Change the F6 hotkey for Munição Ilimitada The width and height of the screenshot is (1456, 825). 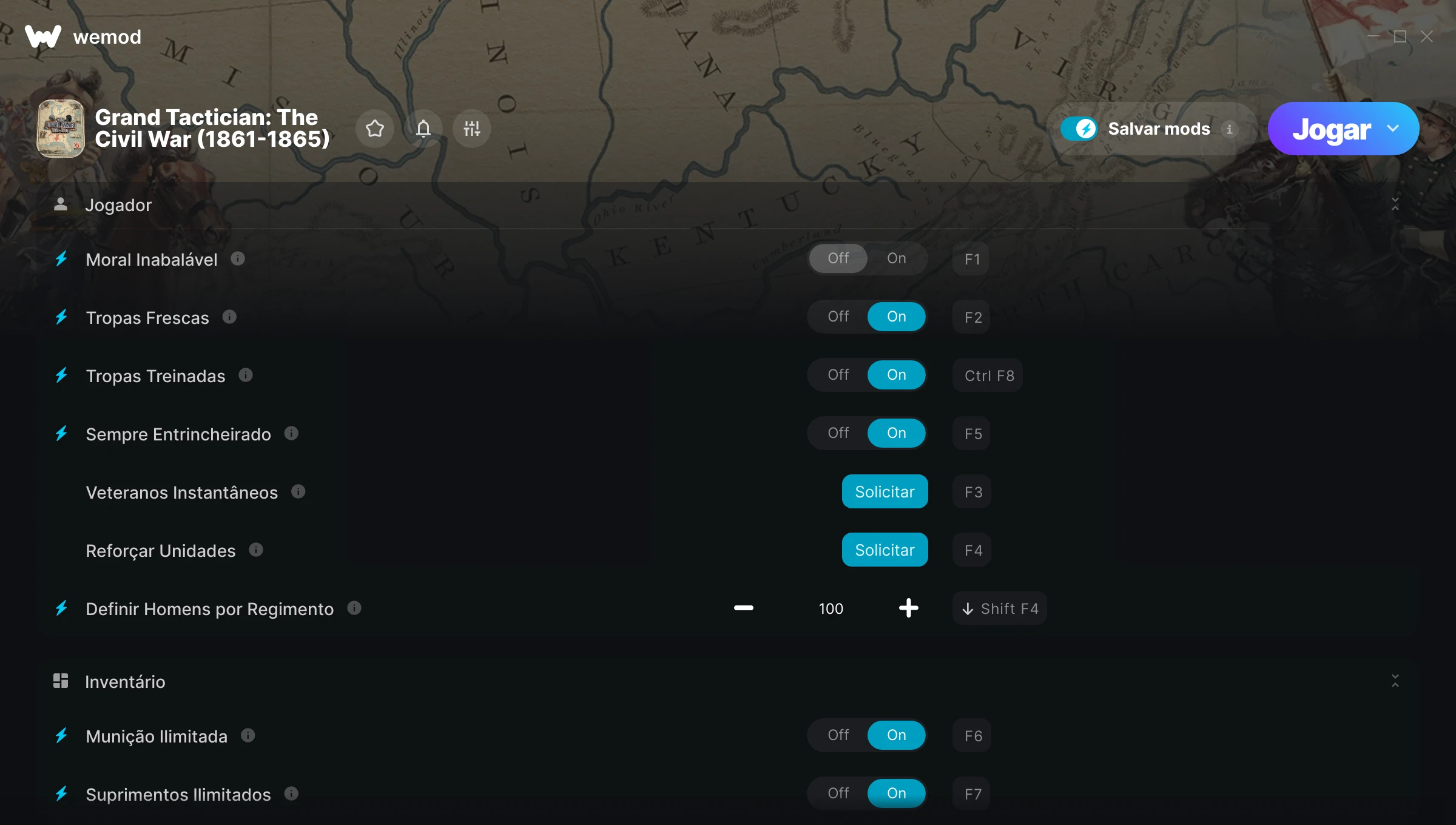[x=972, y=736]
